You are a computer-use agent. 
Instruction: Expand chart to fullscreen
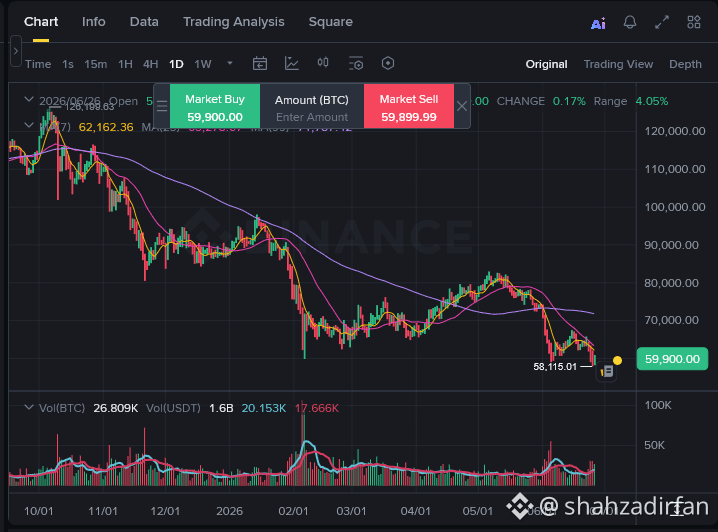pyautogui.click(x=662, y=22)
